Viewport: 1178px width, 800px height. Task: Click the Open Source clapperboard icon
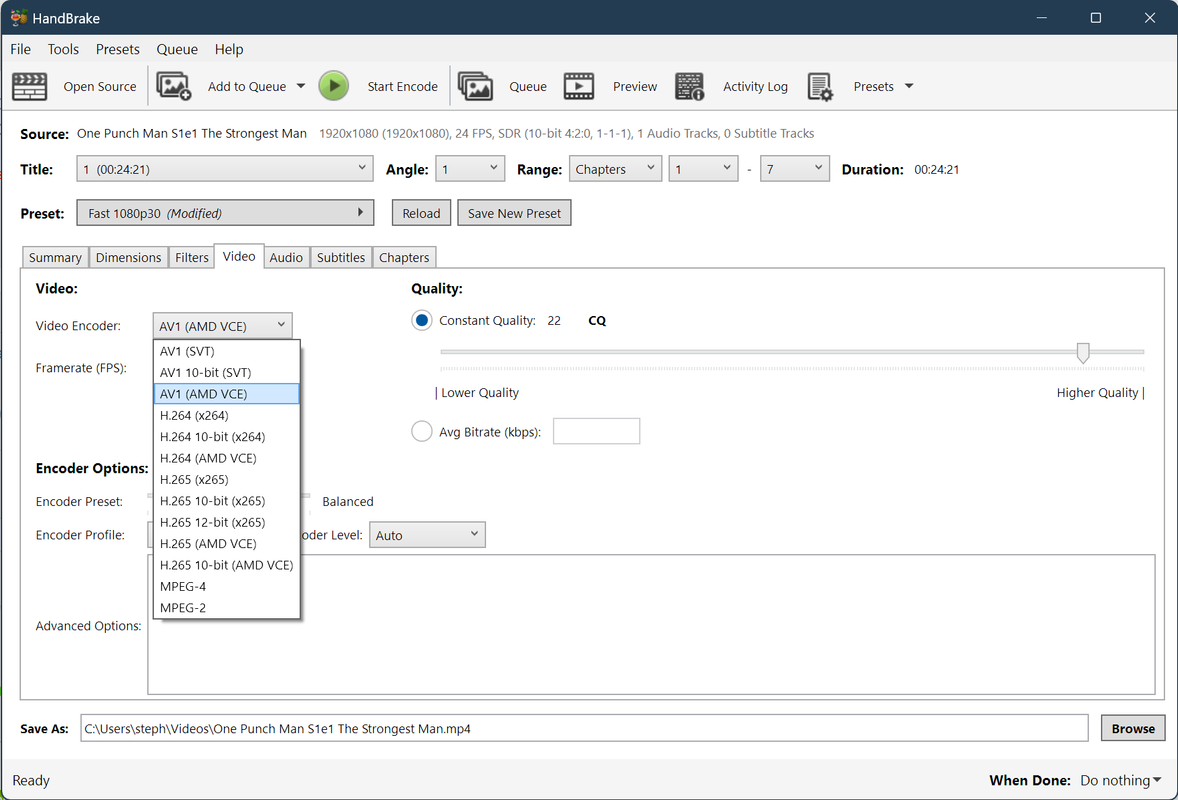[x=29, y=86]
